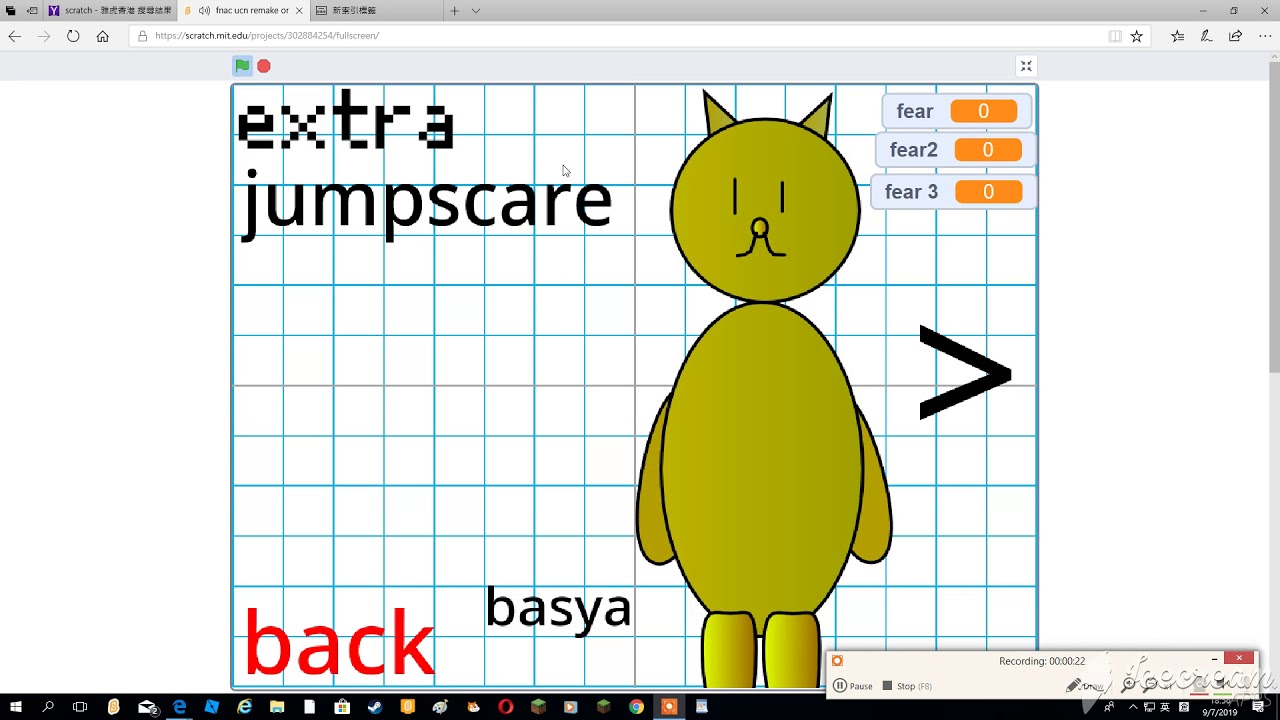Open the action center notifications icon

click(1258, 707)
